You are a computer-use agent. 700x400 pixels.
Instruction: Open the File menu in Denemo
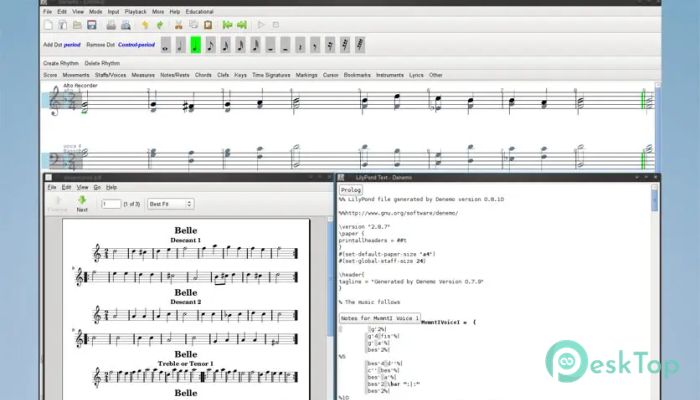click(x=47, y=12)
